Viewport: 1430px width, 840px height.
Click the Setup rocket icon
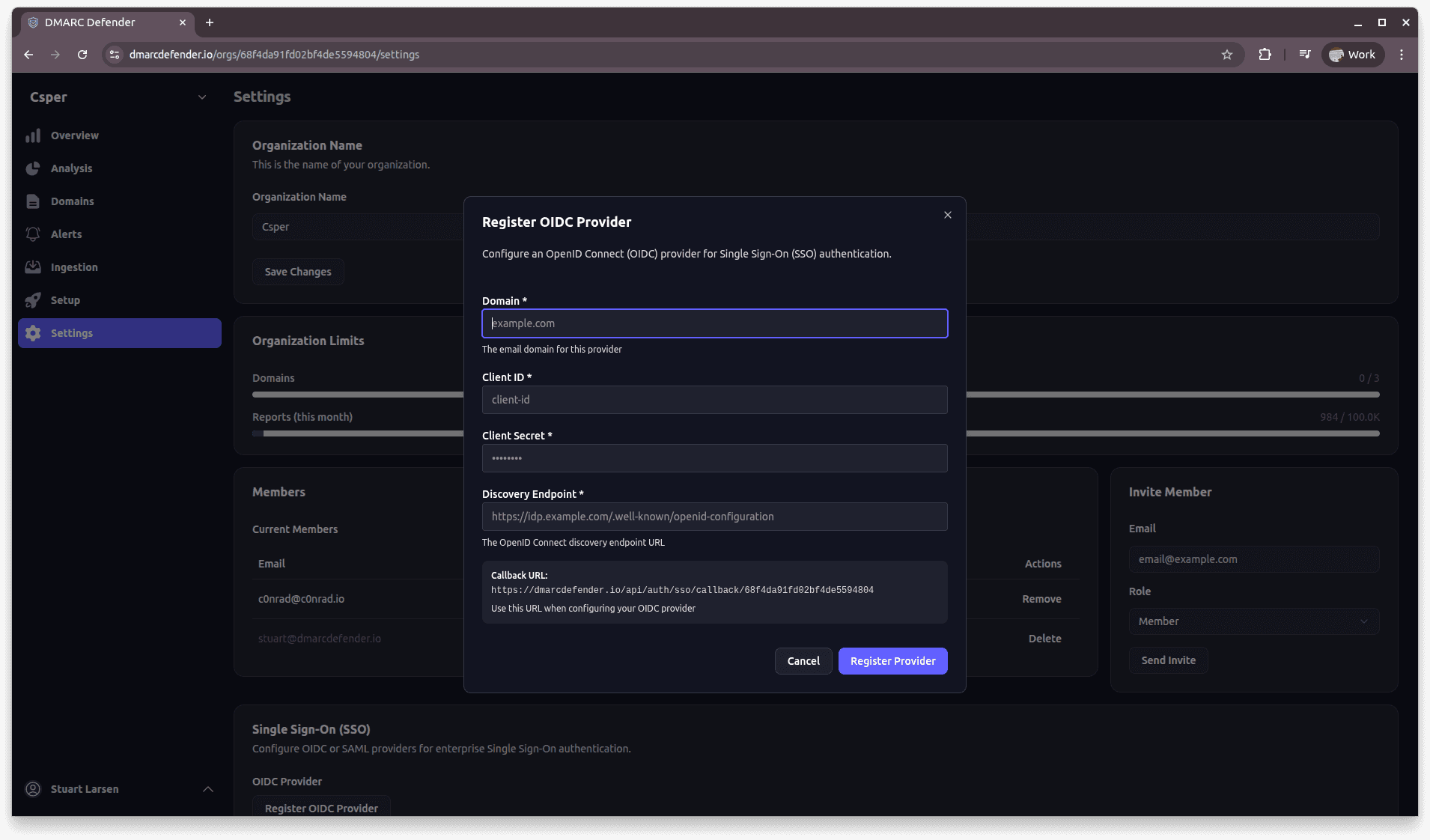tap(34, 300)
